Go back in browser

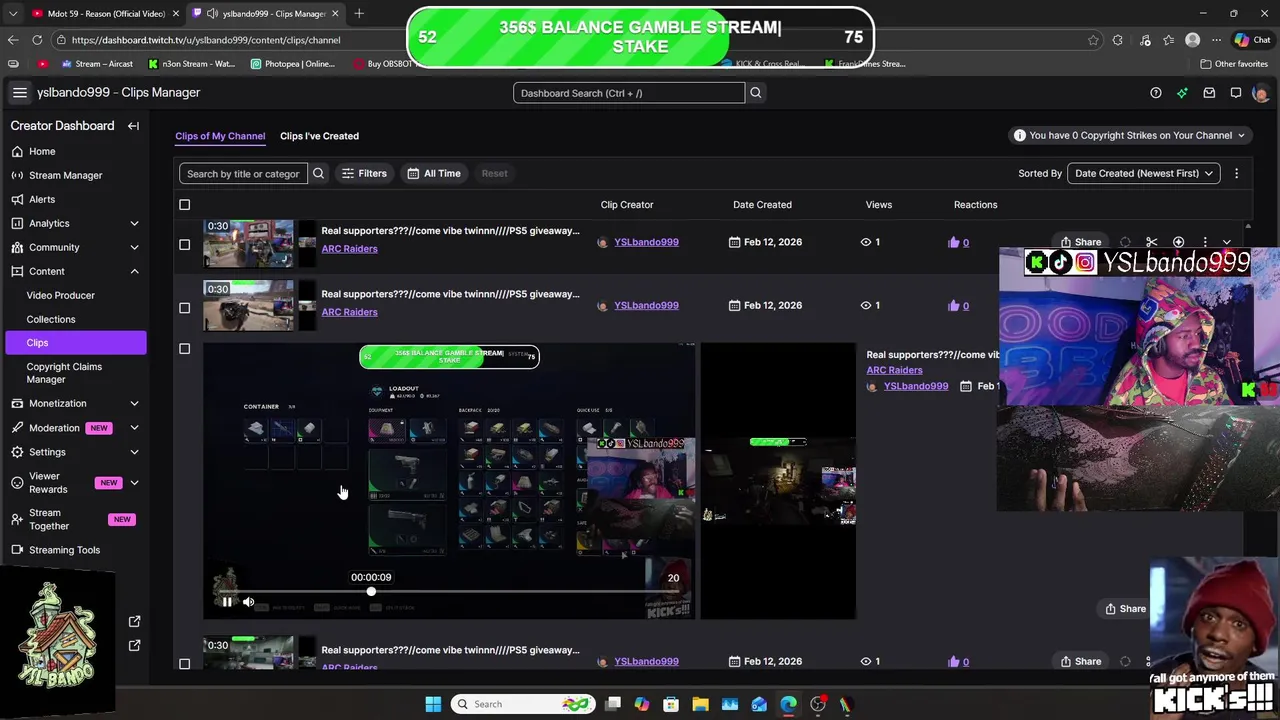click(12, 40)
